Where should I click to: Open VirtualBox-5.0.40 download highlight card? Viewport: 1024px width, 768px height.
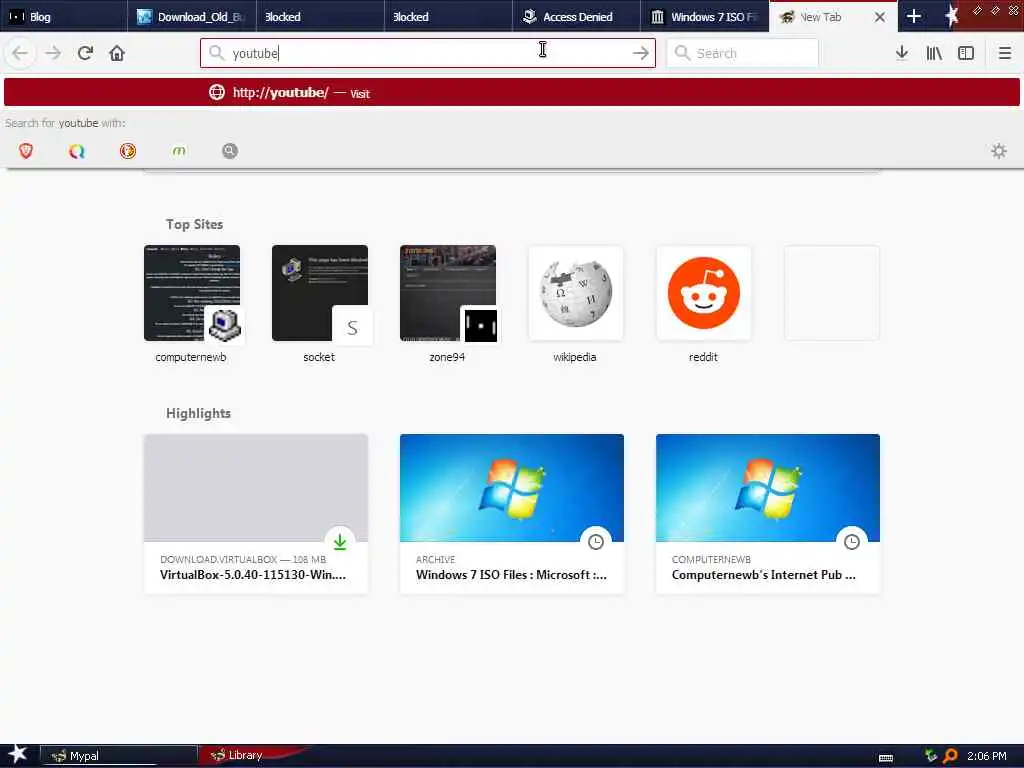[x=255, y=514]
